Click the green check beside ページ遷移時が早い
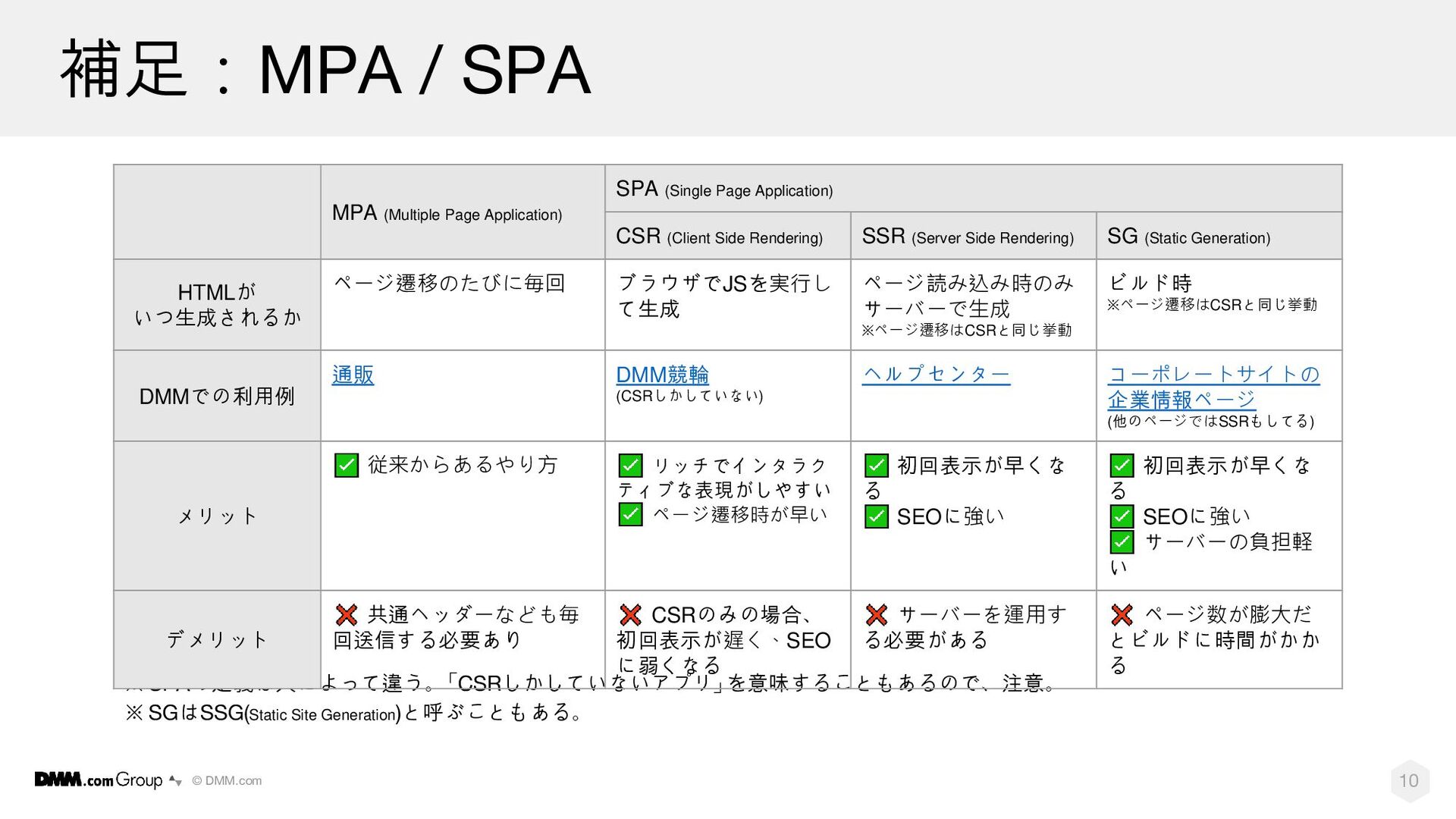1456x819 pixels. [630, 514]
